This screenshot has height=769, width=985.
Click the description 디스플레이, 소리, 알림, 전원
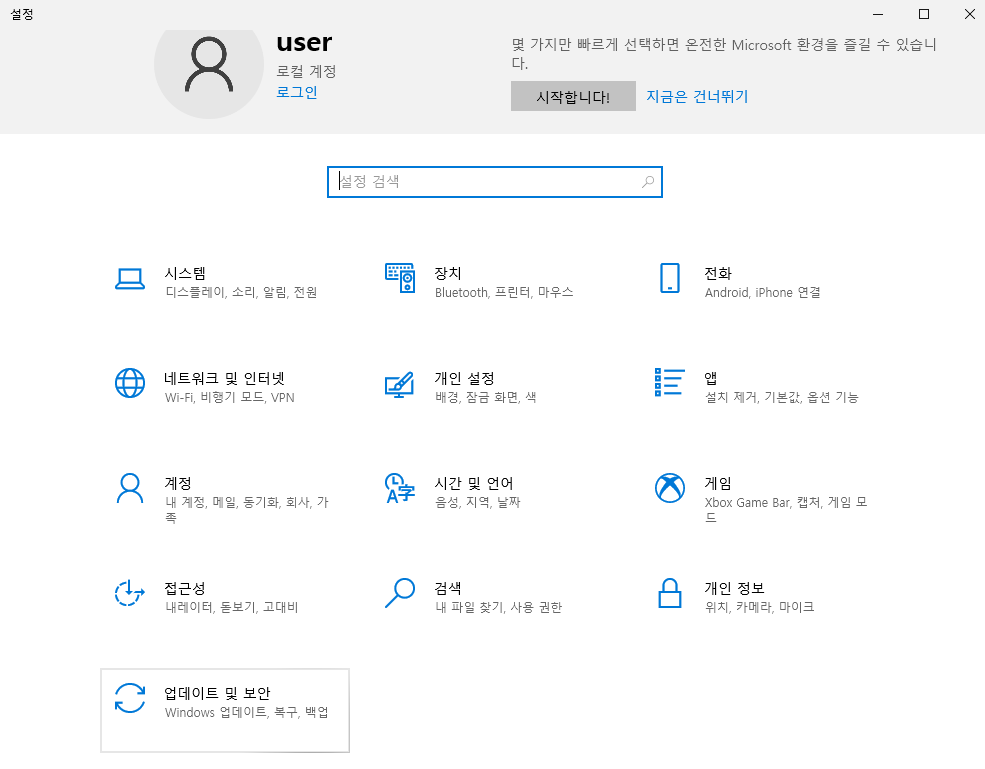[241, 292]
